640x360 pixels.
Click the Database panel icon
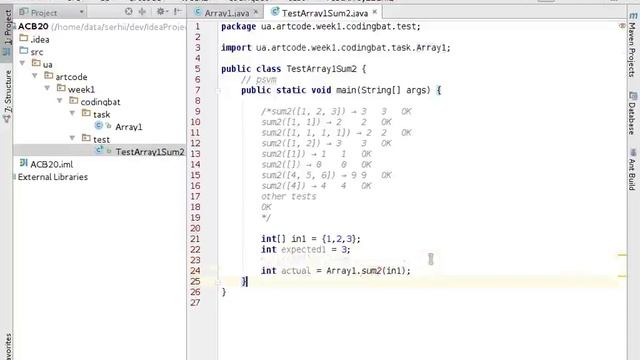[633, 96]
